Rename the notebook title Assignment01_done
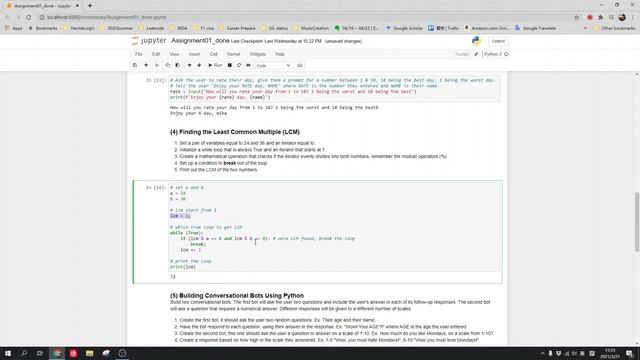This screenshot has width=640, height=360. [x=200, y=41]
